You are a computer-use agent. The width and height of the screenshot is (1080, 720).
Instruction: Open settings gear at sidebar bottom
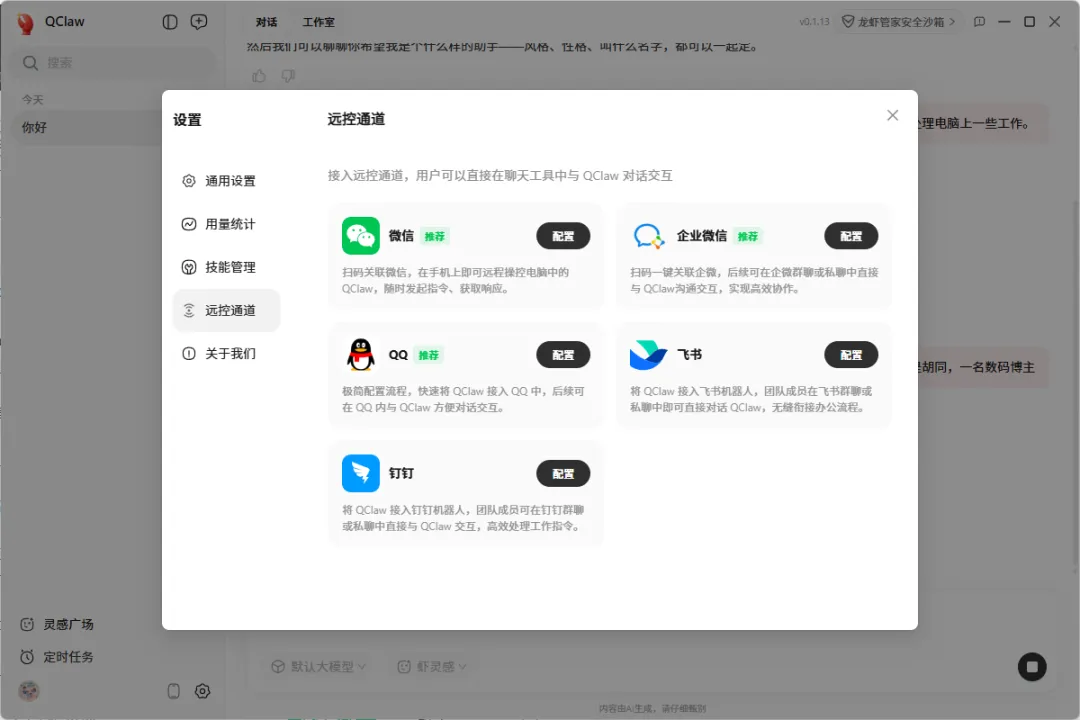[202, 691]
